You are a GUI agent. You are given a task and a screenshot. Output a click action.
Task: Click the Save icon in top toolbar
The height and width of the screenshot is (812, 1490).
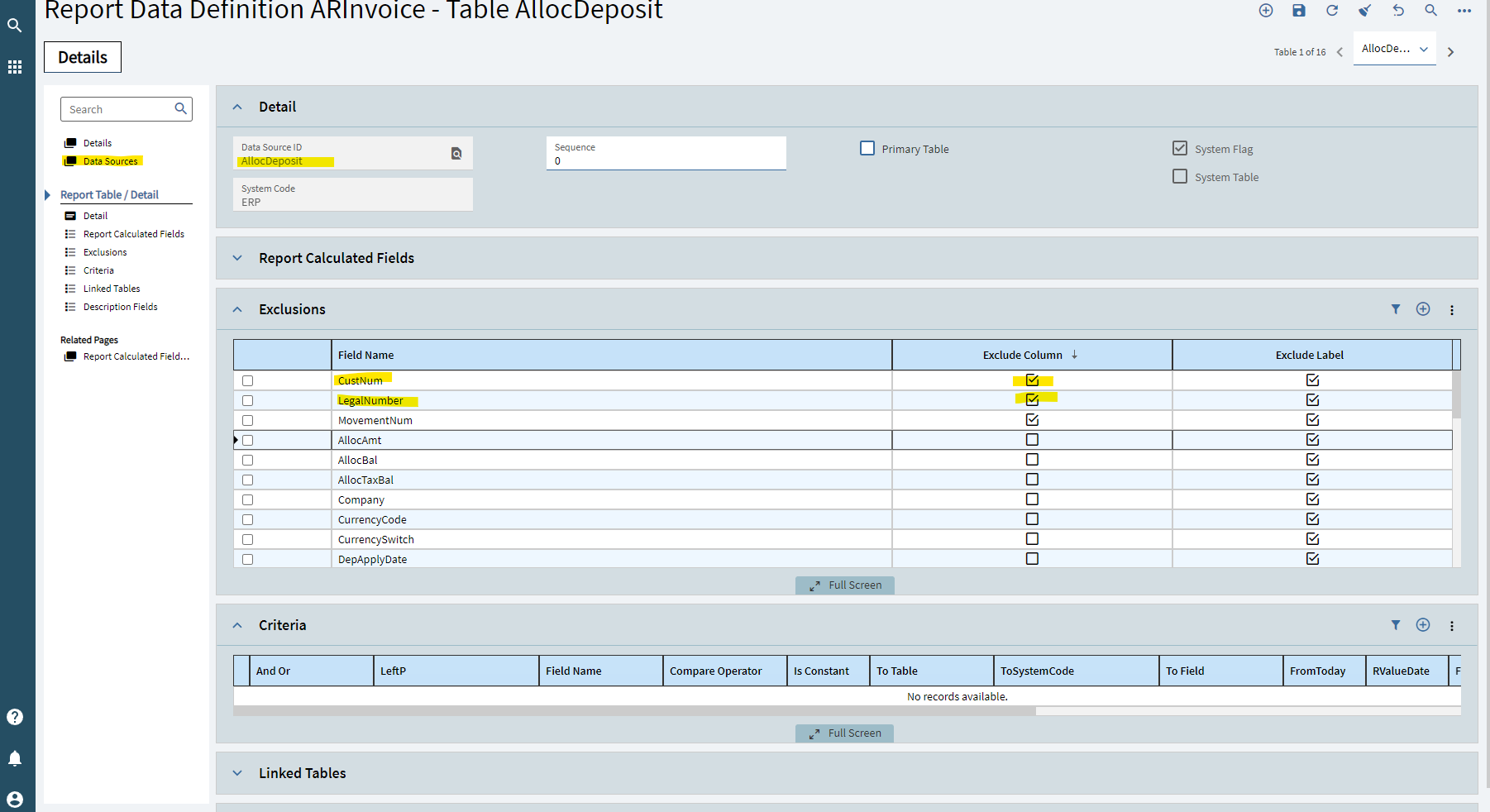[x=1299, y=11]
